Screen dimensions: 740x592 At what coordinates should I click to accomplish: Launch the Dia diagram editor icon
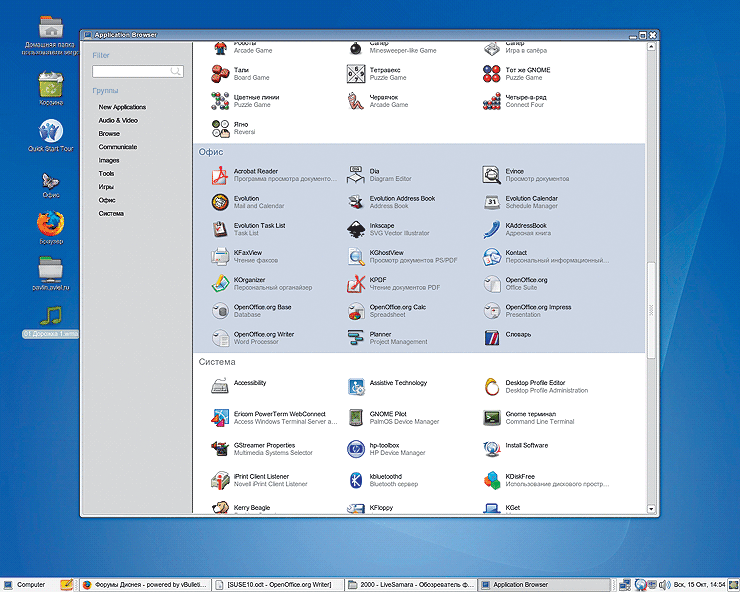[355, 175]
